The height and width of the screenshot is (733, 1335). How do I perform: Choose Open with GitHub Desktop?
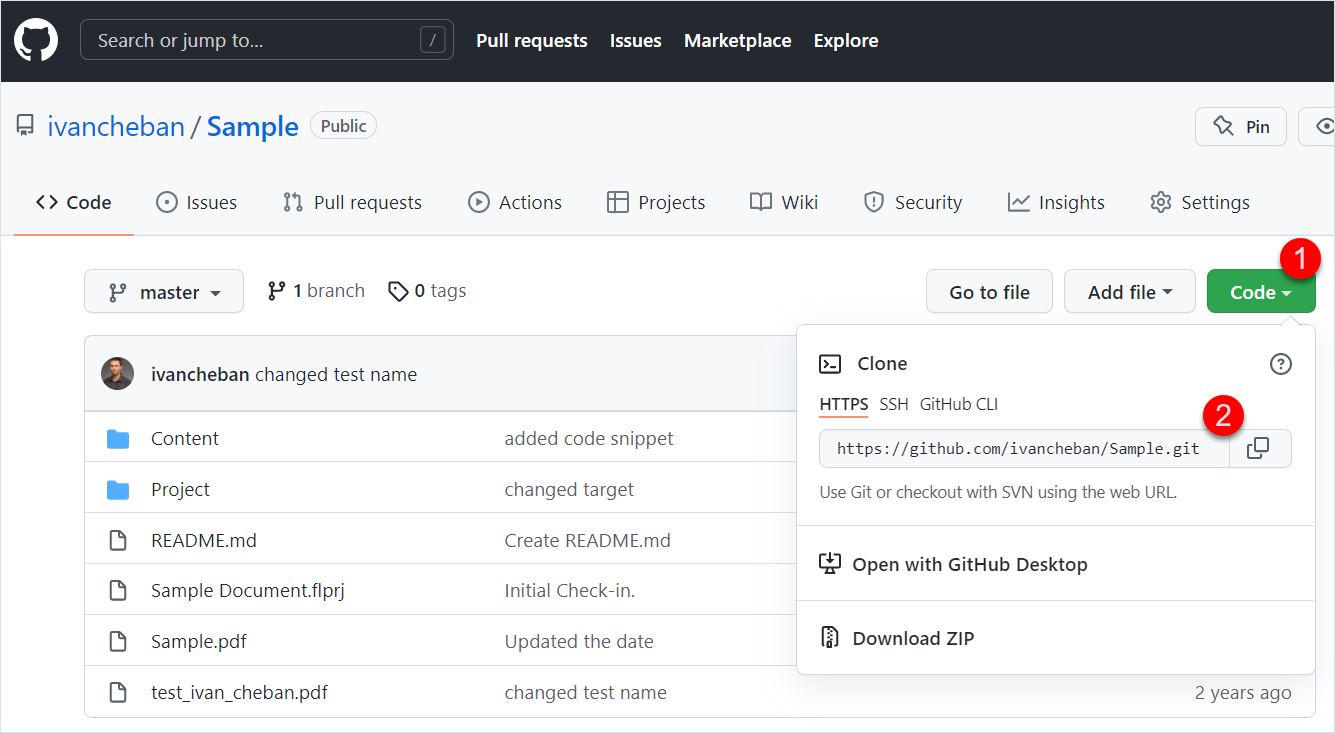tap(969, 564)
